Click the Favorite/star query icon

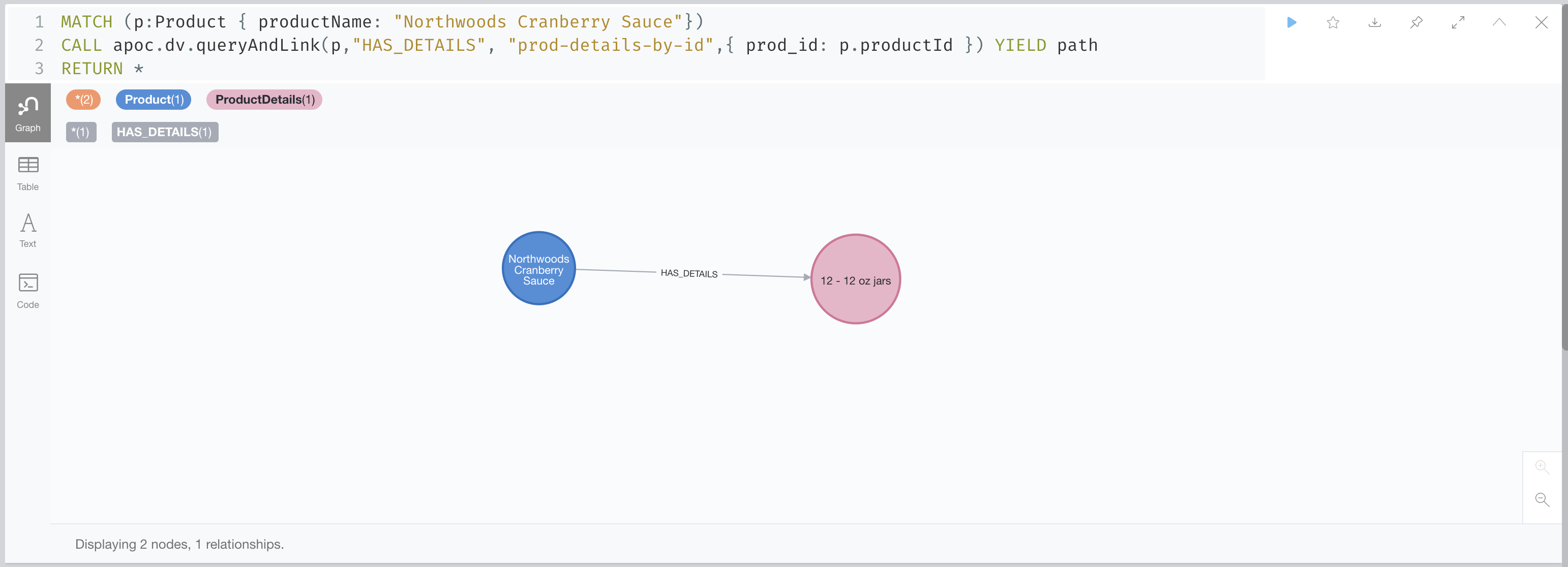tap(1333, 22)
